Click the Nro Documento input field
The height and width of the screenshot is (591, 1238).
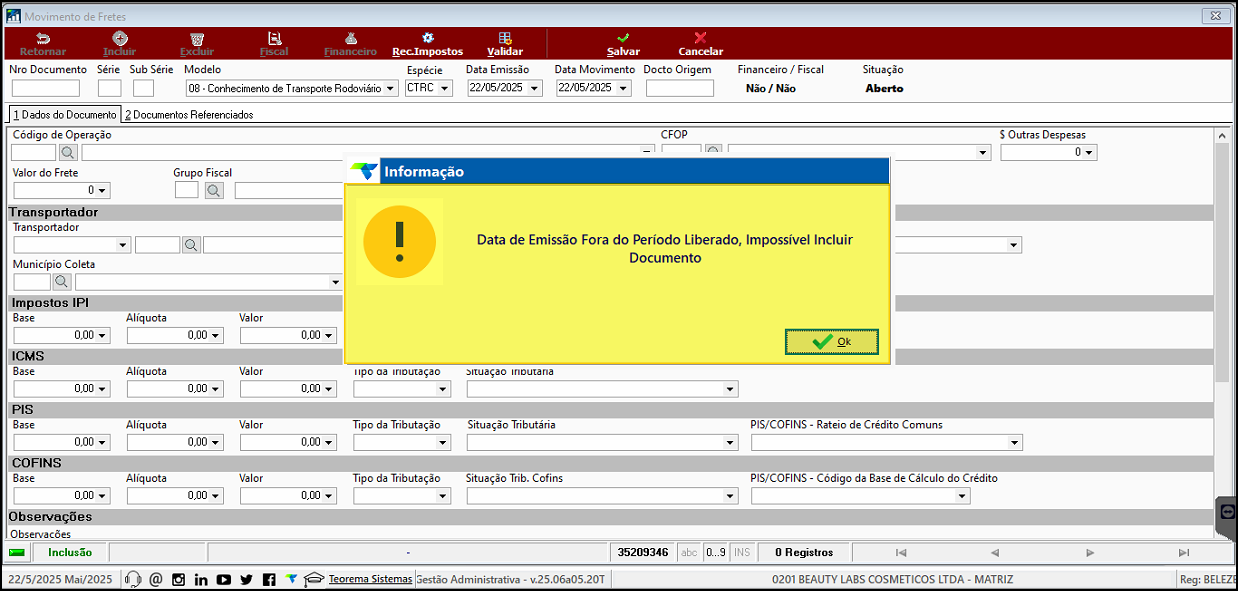point(46,88)
